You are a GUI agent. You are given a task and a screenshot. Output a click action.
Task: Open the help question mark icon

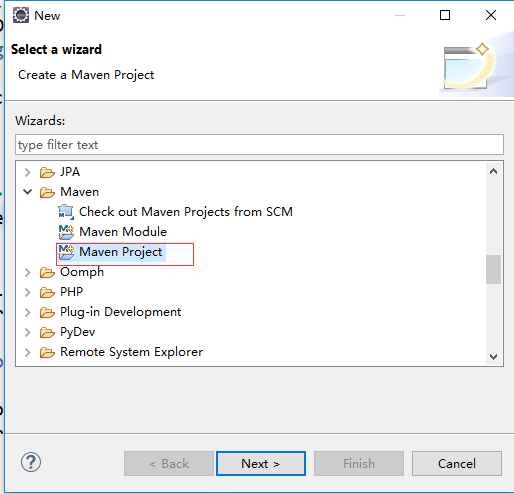click(31, 462)
